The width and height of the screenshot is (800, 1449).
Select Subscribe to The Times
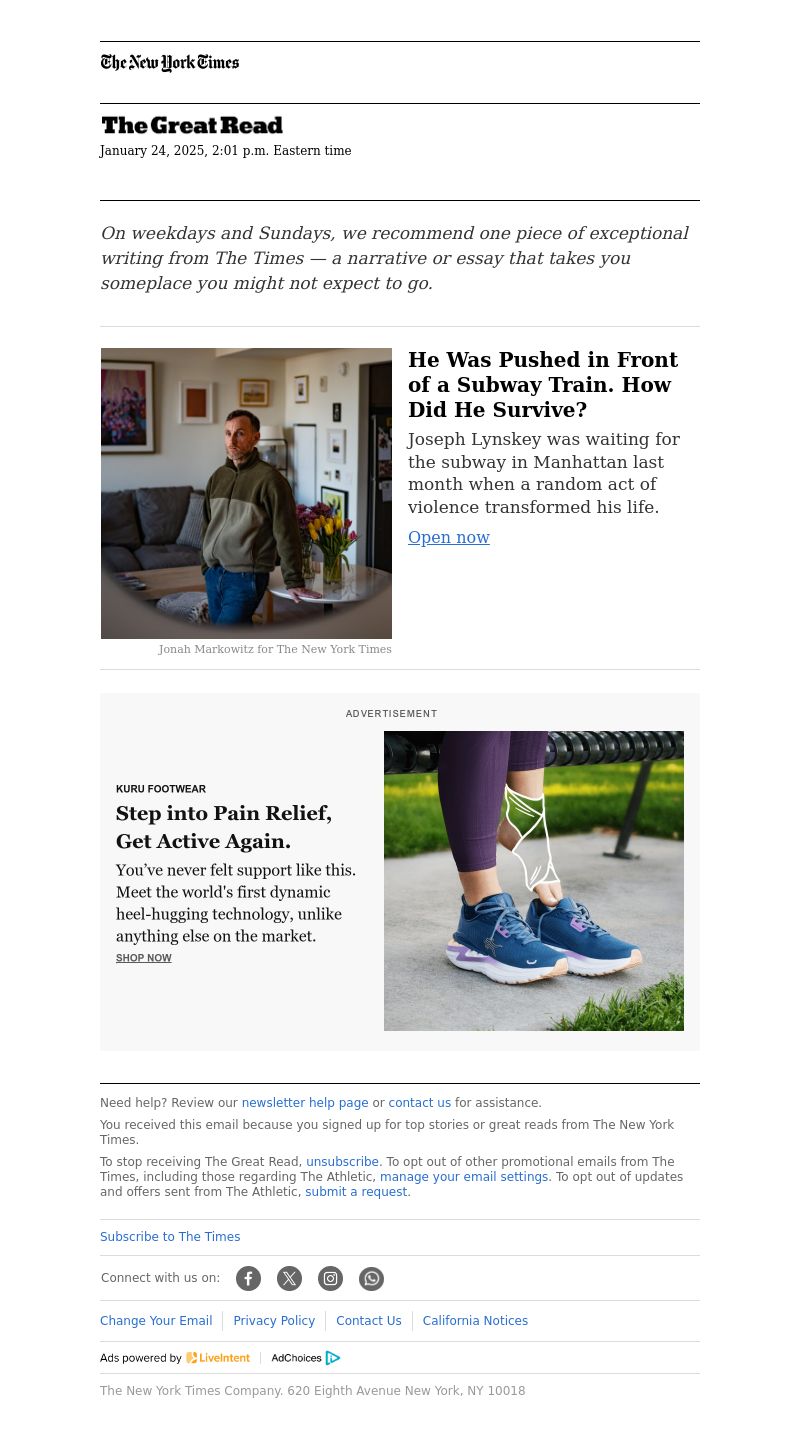coord(170,1237)
